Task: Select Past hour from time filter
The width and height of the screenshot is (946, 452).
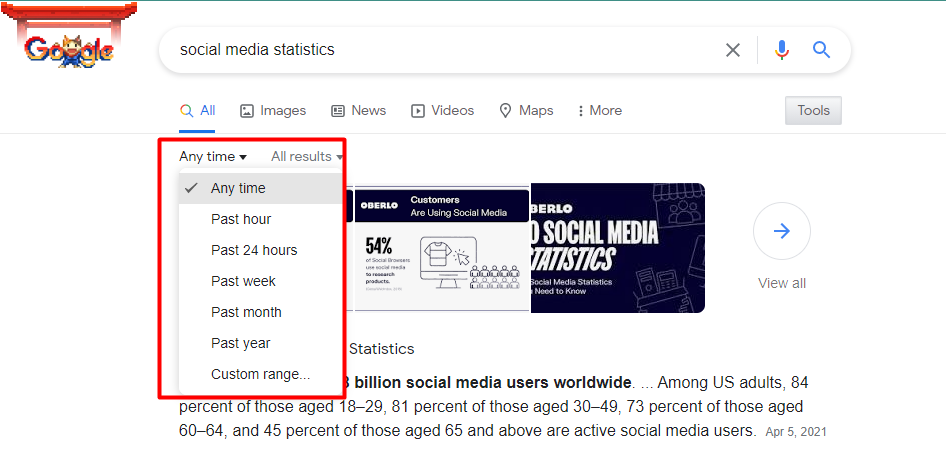Action: tap(241, 219)
